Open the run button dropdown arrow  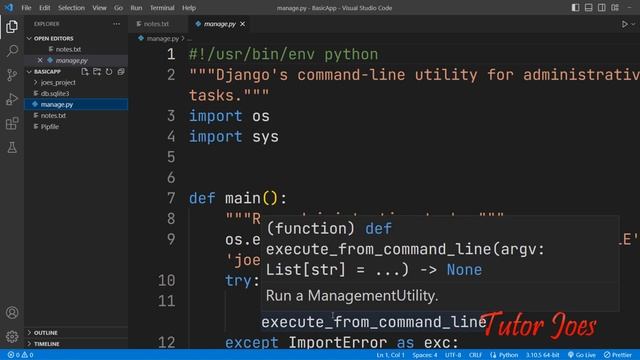633,24
